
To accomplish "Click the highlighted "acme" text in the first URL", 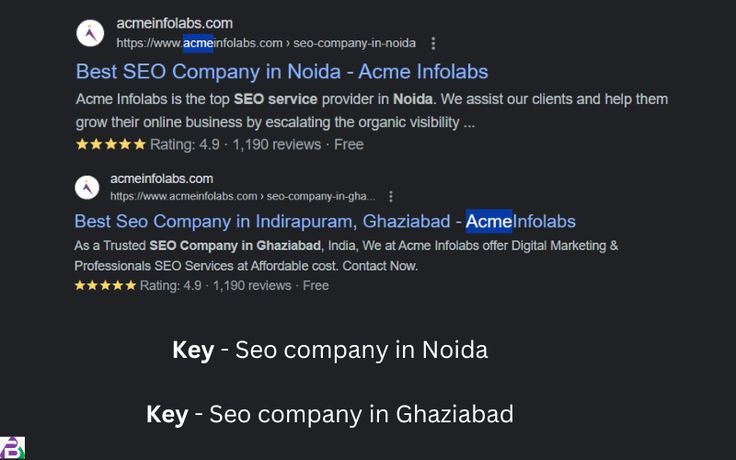I will click(x=198, y=43).
